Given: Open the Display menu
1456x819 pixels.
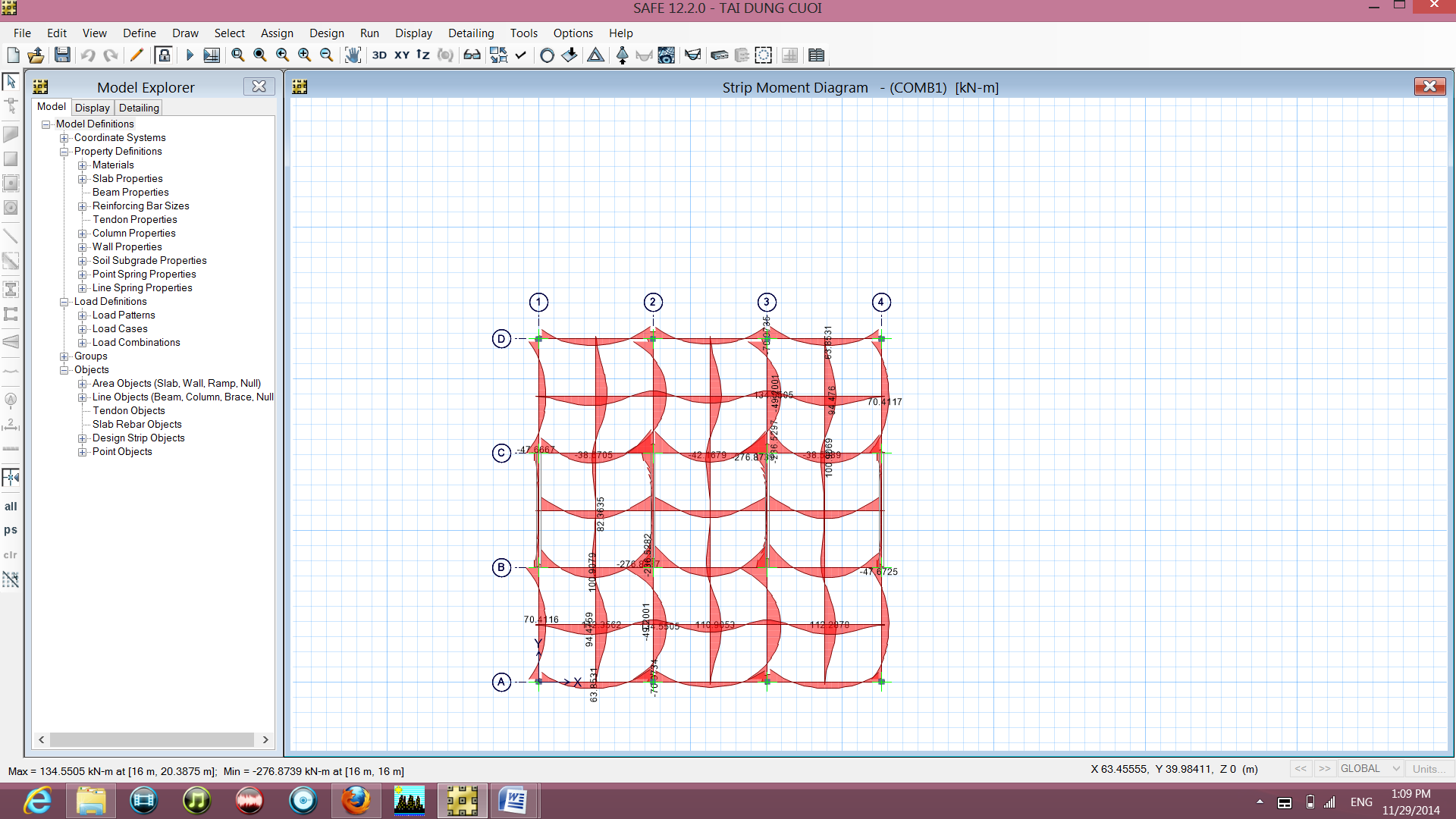Looking at the screenshot, I should coord(413,33).
